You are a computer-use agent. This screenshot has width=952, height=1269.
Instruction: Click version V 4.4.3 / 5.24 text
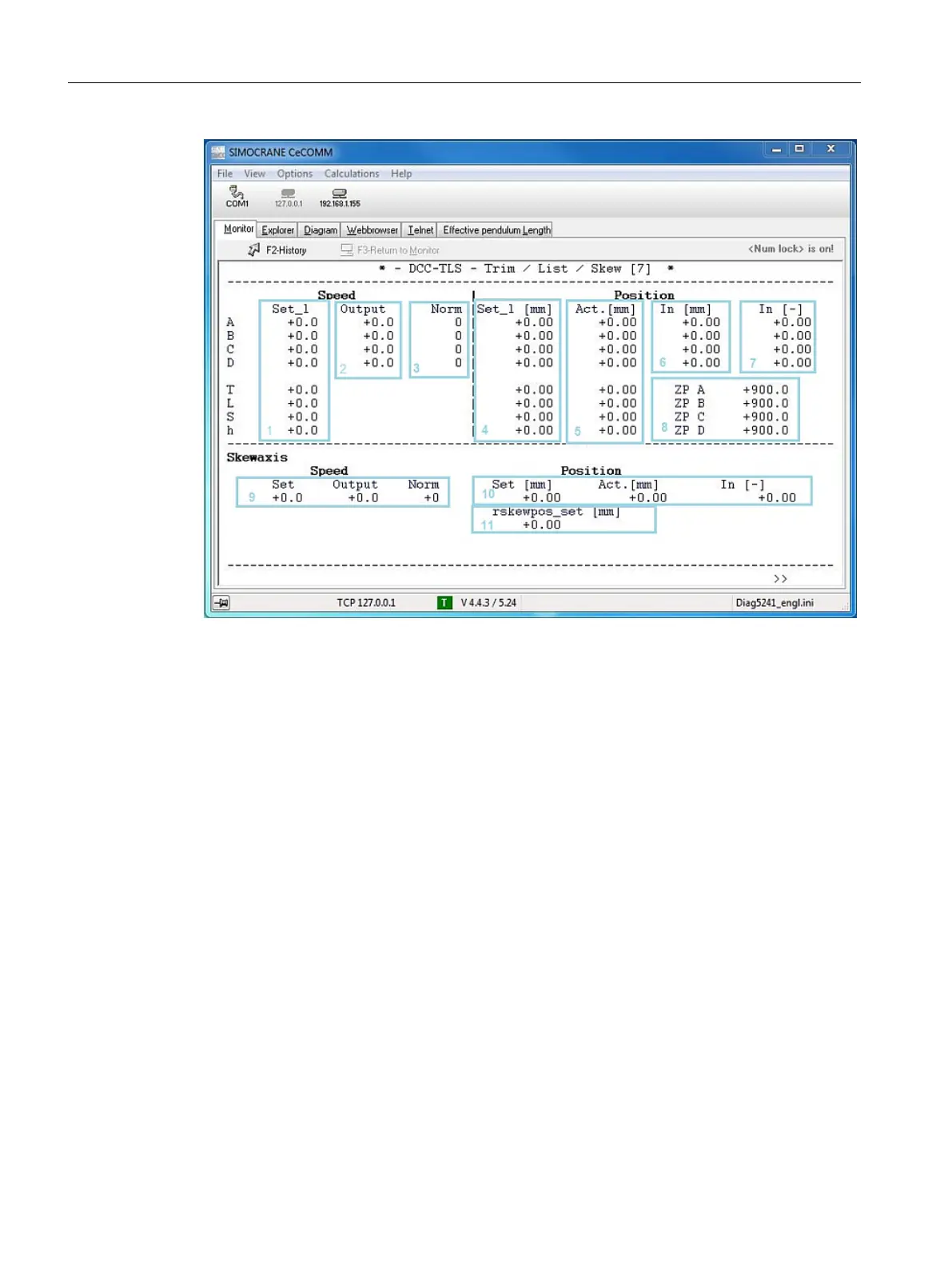click(x=488, y=603)
